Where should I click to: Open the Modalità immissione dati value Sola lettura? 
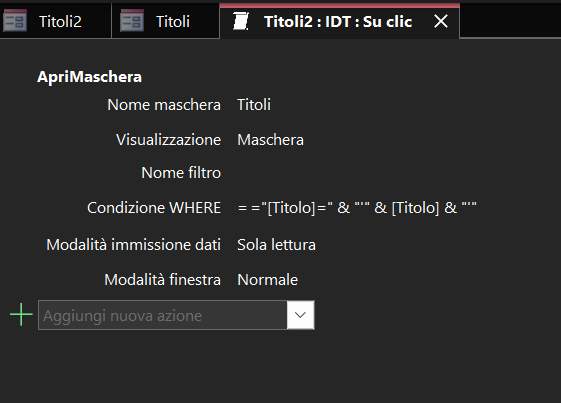coord(276,245)
